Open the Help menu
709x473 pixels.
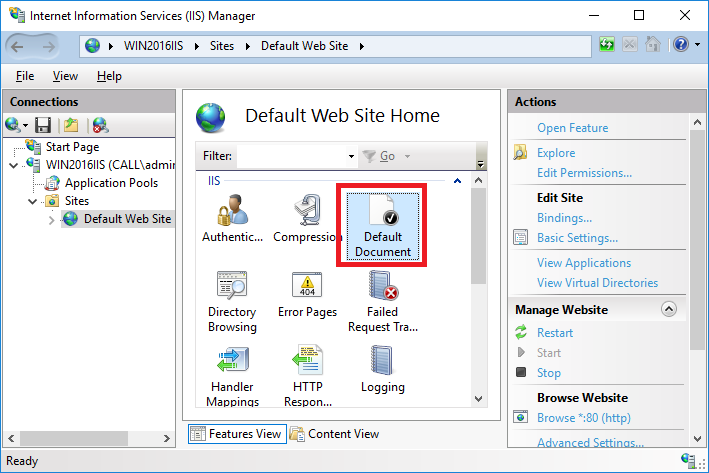point(109,76)
